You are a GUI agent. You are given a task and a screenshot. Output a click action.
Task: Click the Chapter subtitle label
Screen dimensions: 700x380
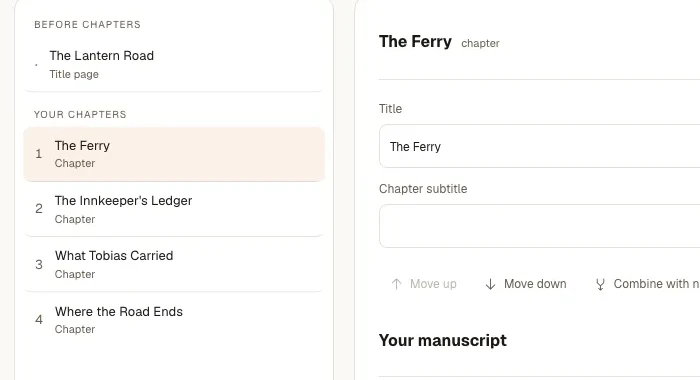pyautogui.click(x=423, y=189)
